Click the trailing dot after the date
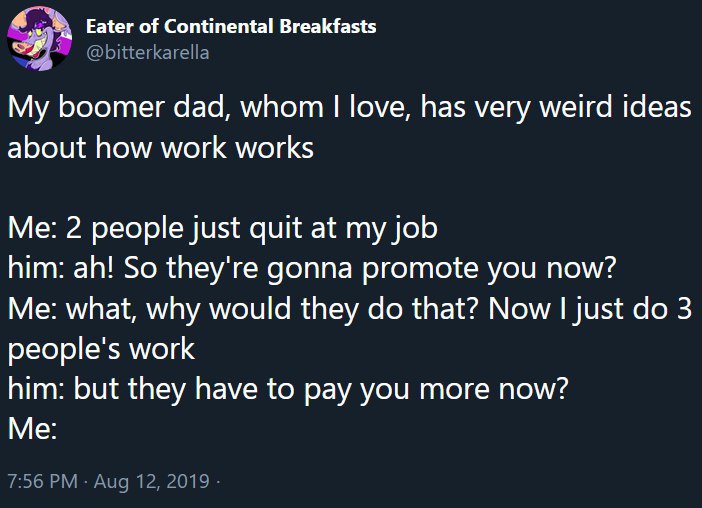702x508 pixels. click(218, 482)
